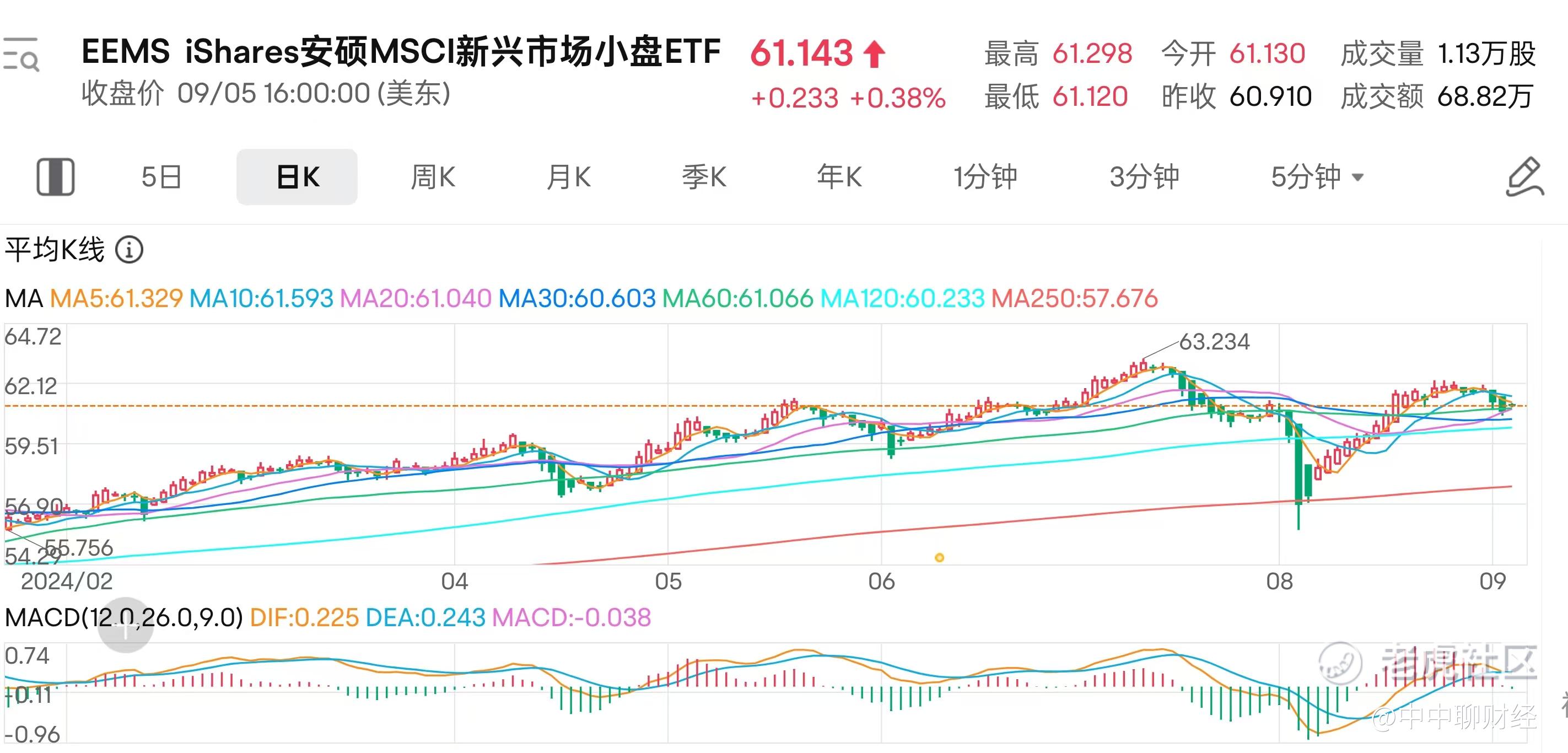The width and height of the screenshot is (1568, 753).
Task: Toggle the MA120 cyan indicator label
Action: 902,298
